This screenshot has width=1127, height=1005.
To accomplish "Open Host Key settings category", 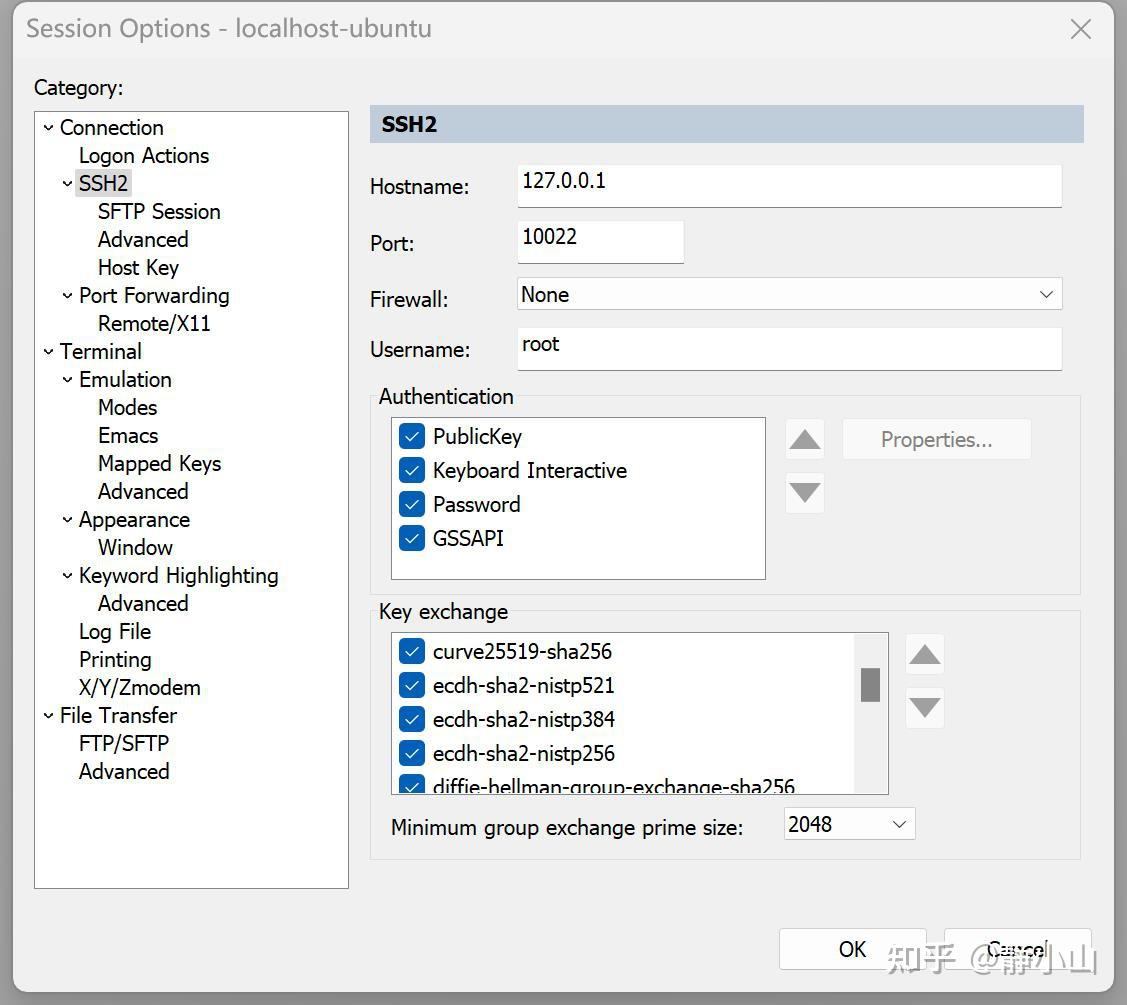I will click(138, 267).
